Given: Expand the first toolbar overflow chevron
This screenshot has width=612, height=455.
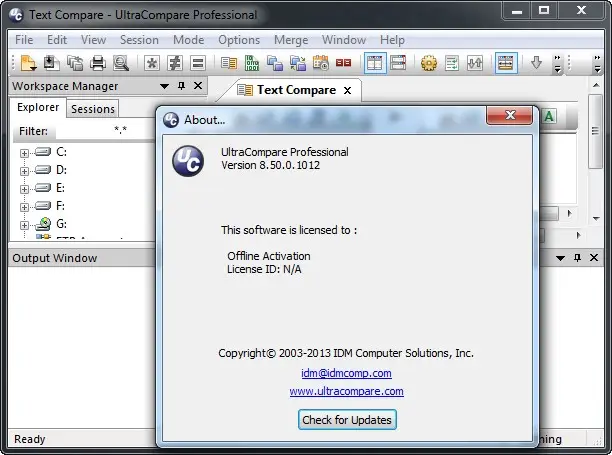Looking at the screenshot, I should (x=557, y=64).
